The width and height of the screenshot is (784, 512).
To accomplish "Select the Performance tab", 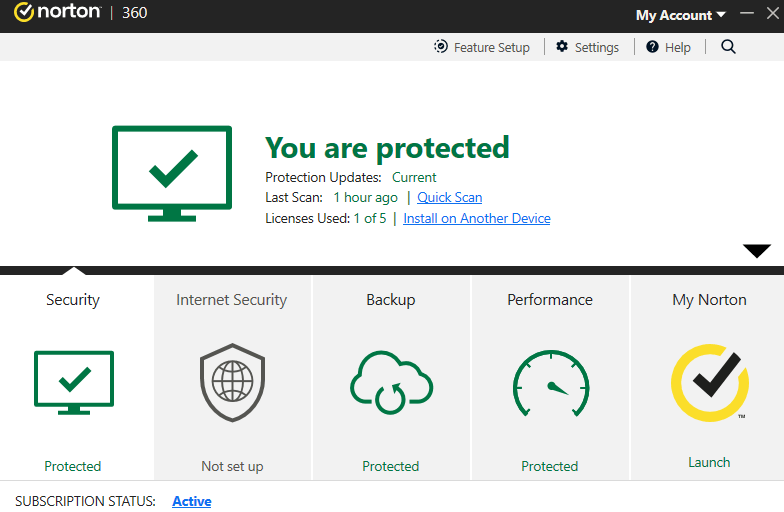I will (x=550, y=378).
